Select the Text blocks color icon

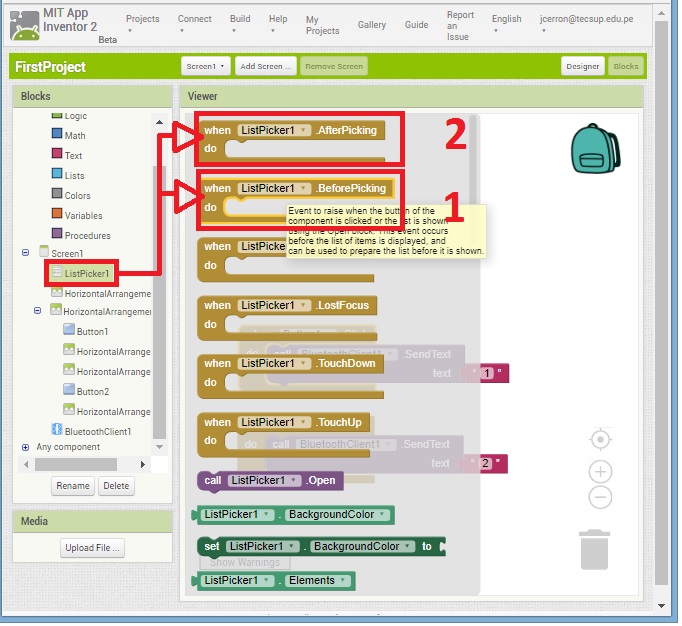(x=57, y=153)
